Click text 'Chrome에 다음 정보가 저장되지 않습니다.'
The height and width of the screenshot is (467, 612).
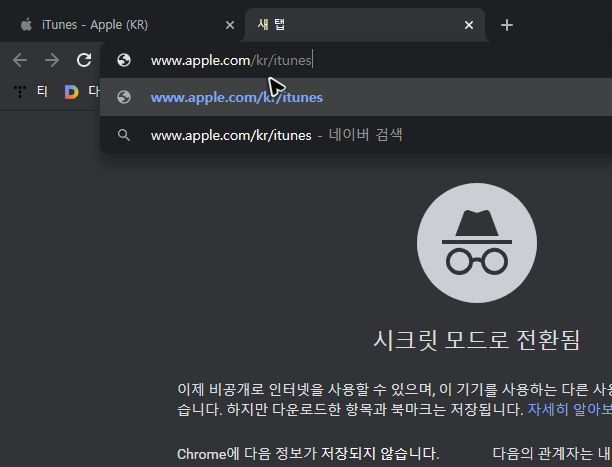(x=308, y=454)
